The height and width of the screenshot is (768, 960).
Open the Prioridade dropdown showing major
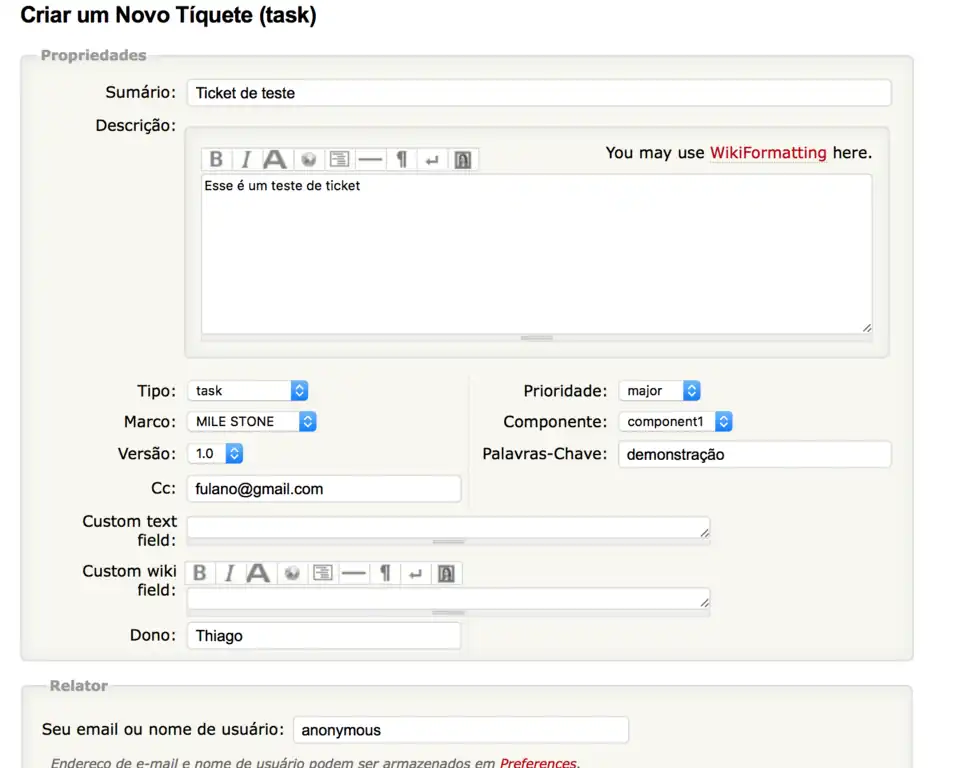(659, 391)
